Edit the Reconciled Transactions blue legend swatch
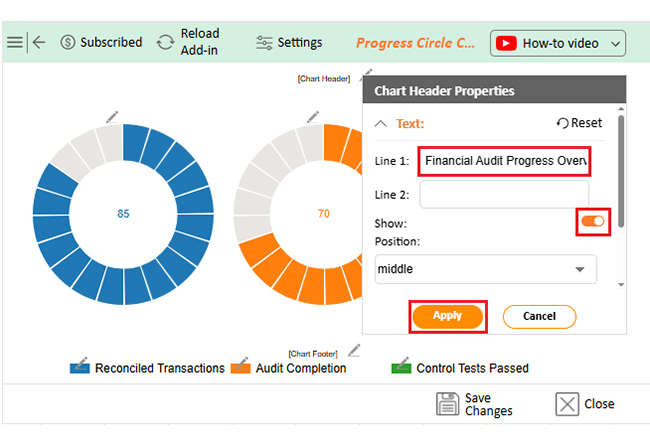 (80, 366)
